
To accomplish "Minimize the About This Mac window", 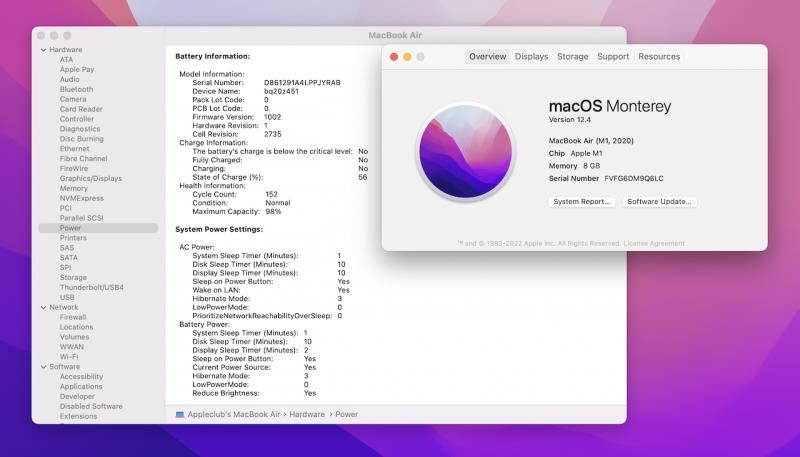I will pos(407,57).
